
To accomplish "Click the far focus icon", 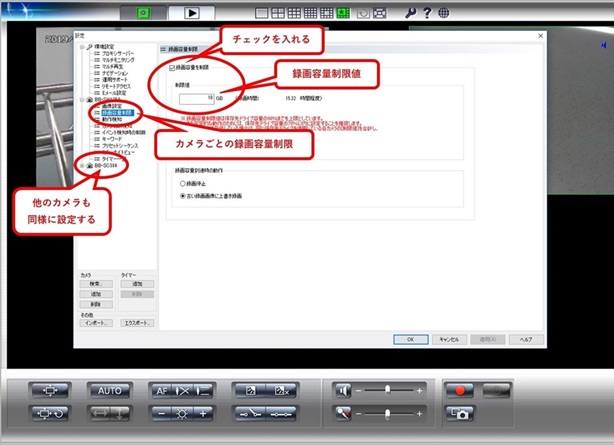I will coord(204,391).
